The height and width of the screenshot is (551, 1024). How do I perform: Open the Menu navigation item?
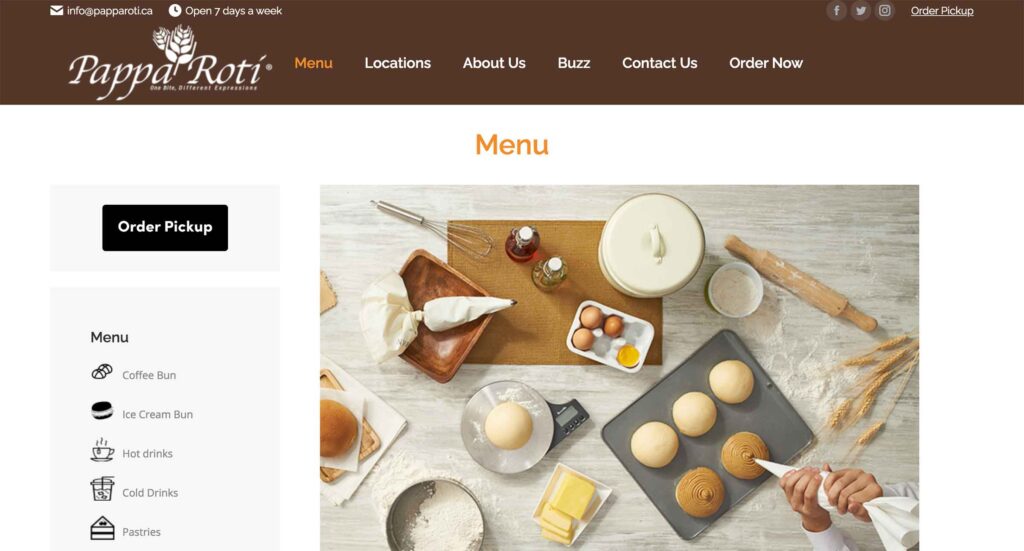pyautogui.click(x=313, y=63)
